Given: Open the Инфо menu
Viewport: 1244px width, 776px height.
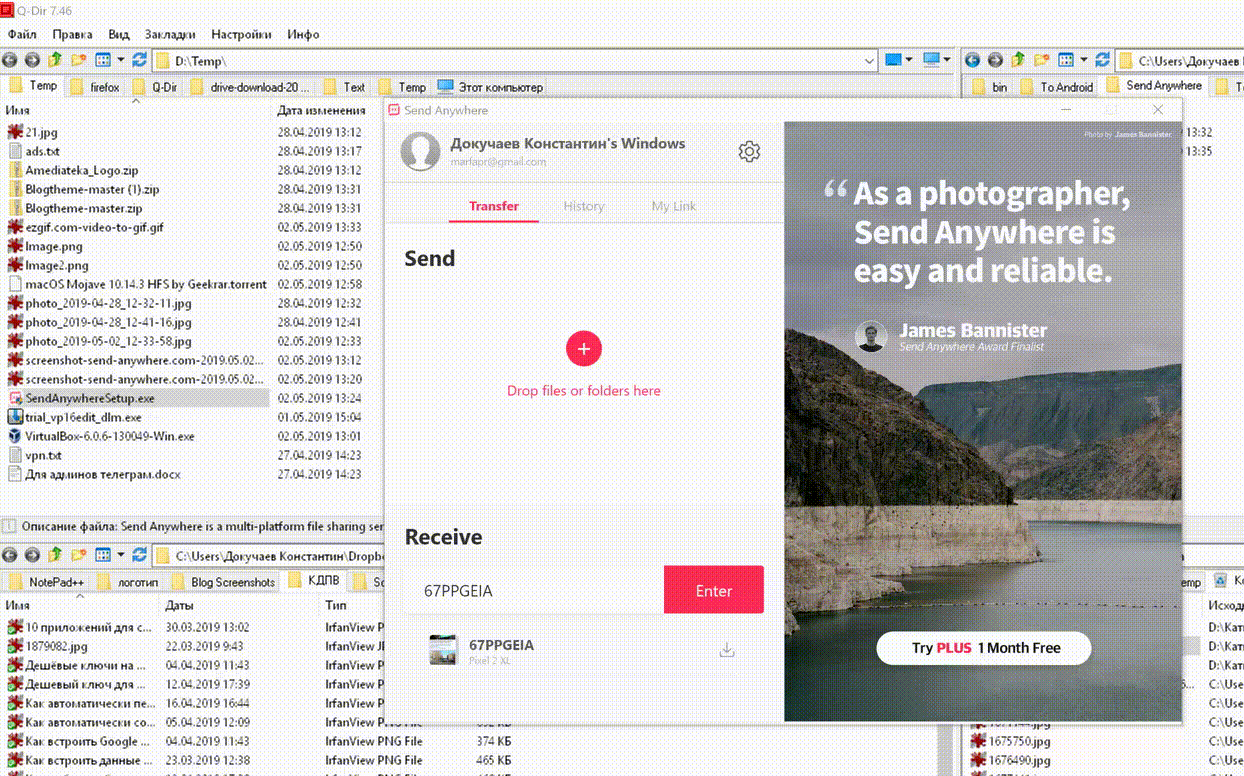Looking at the screenshot, I should 303,34.
